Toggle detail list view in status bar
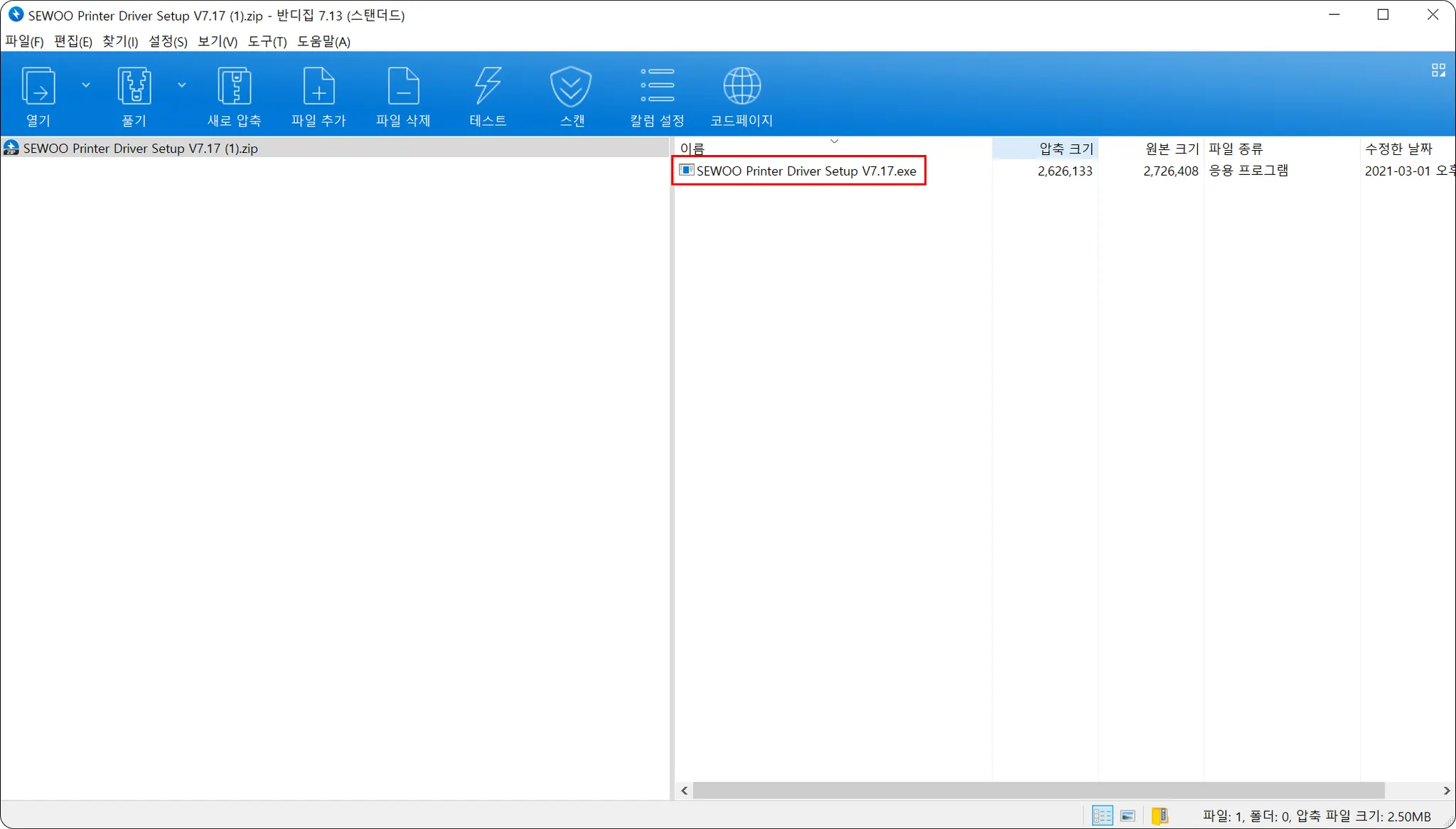This screenshot has width=1456, height=829. 1102,815
